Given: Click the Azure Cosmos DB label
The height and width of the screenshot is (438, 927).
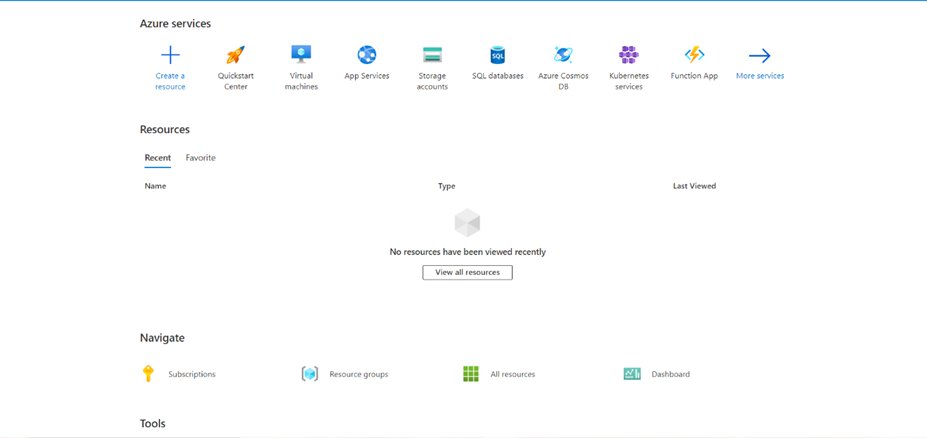Looking at the screenshot, I should [x=563, y=81].
